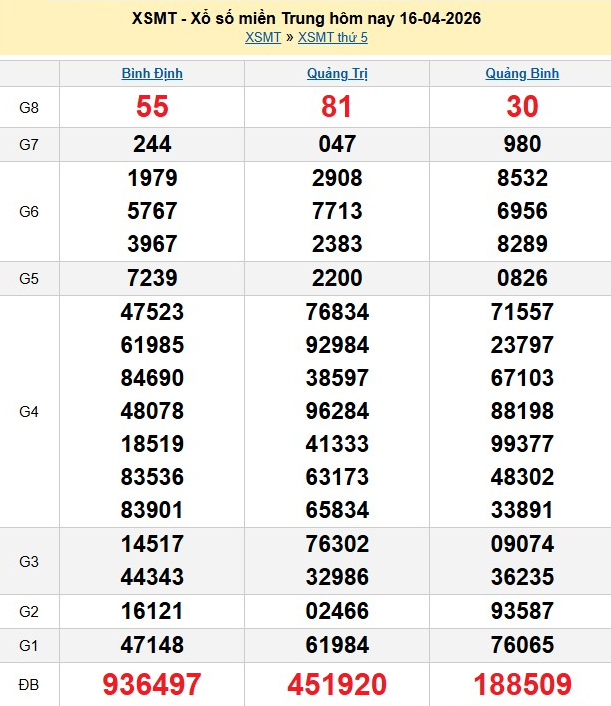Open the XSMT thứ 5 link
The width and height of the screenshot is (611, 706).
pyautogui.click(x=333, y=37)
